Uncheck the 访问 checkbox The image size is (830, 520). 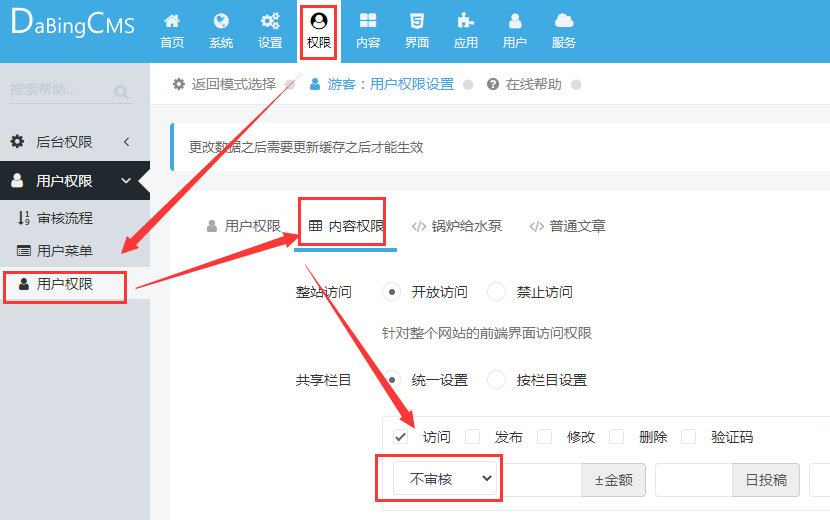coord(401,437)
